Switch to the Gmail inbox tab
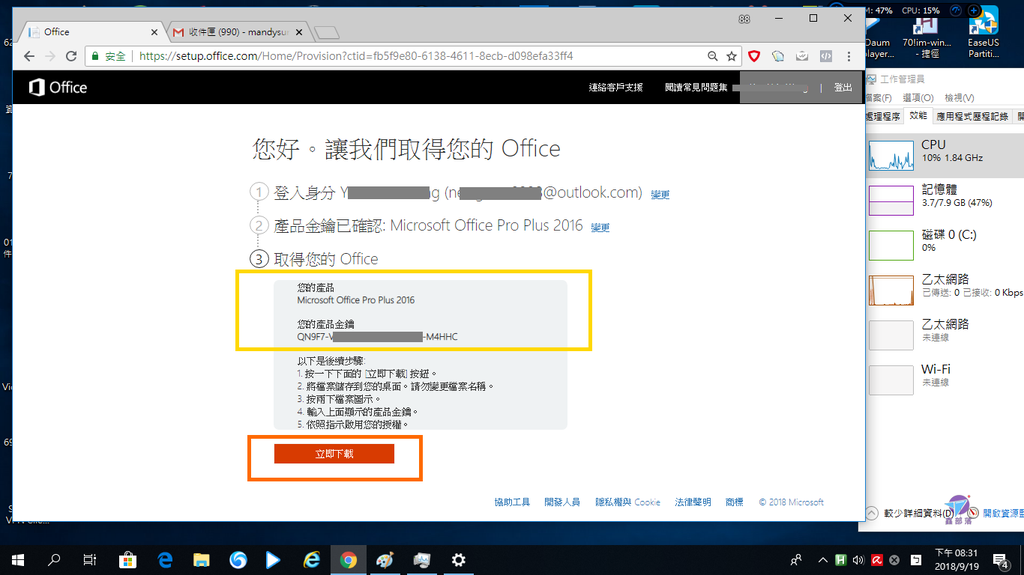Viewport: 1024px width, 575px height. click(238, 32)
